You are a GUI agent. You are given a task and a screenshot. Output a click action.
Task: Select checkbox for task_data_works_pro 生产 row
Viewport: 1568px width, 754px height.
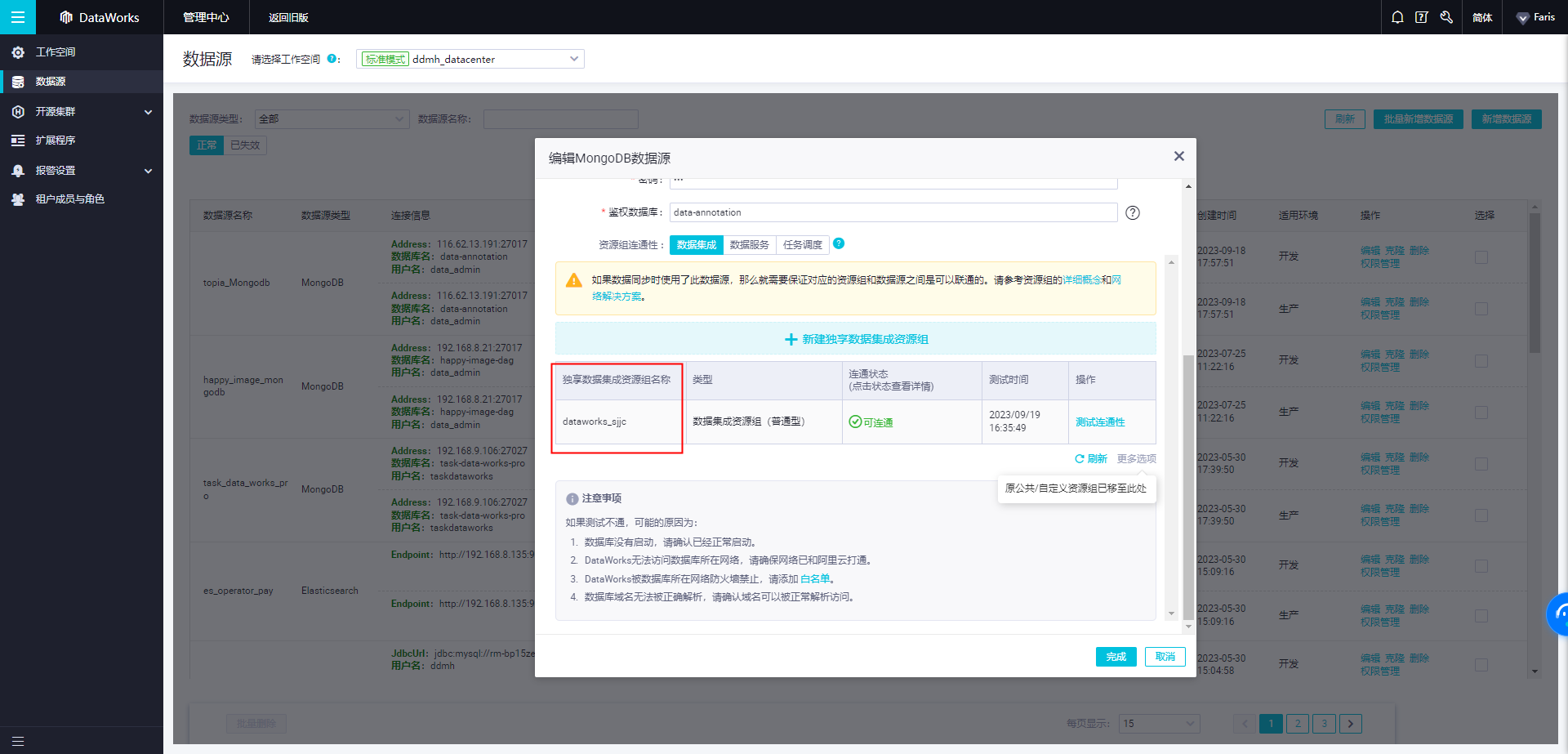click(x=1481, y=515)
